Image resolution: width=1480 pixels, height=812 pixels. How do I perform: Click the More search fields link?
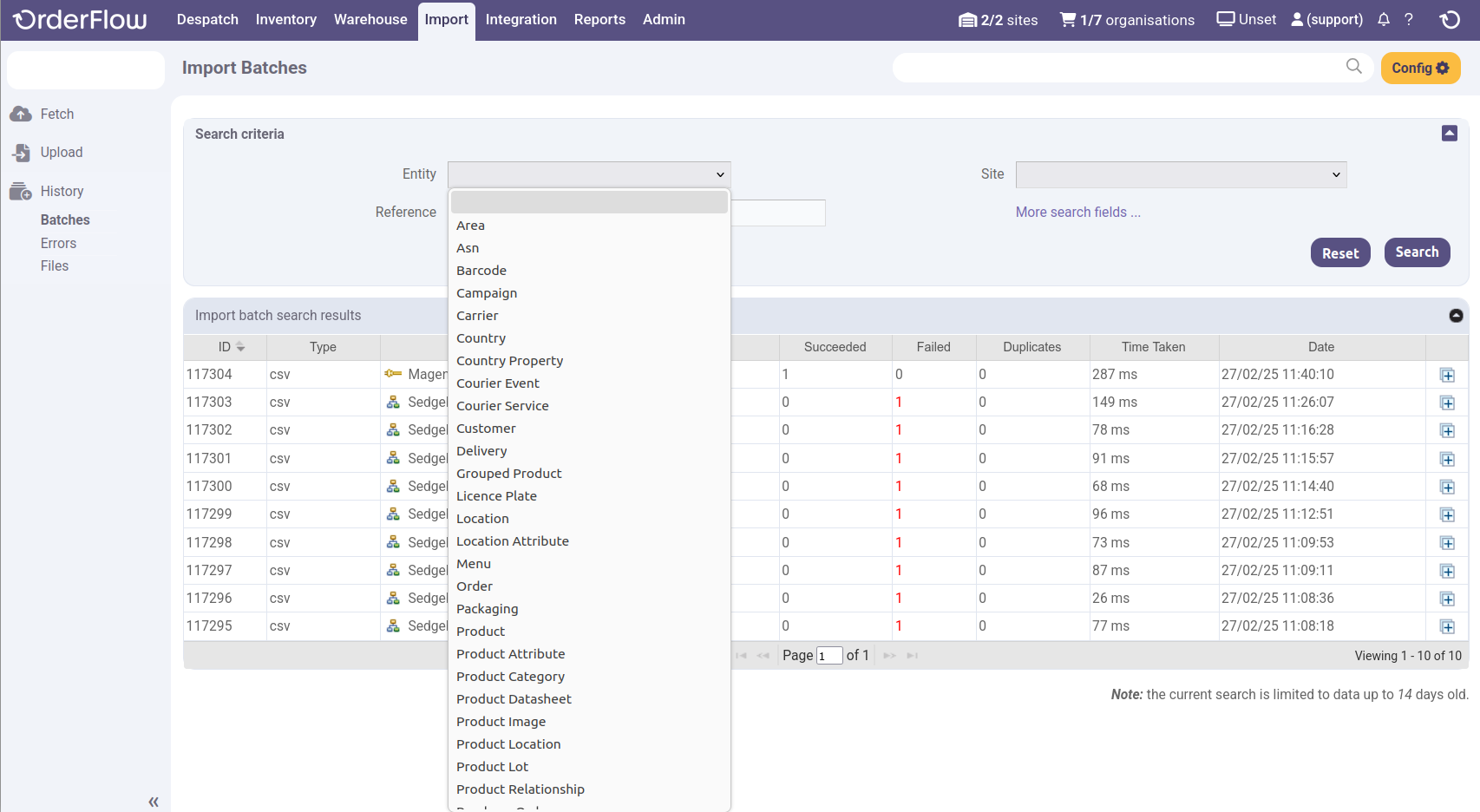[x=1077, y=213]
